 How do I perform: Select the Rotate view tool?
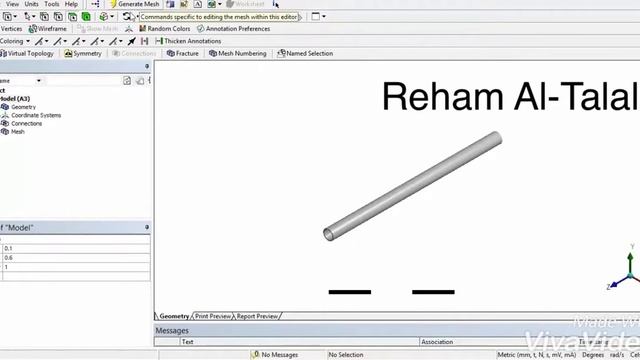(127, 17)
